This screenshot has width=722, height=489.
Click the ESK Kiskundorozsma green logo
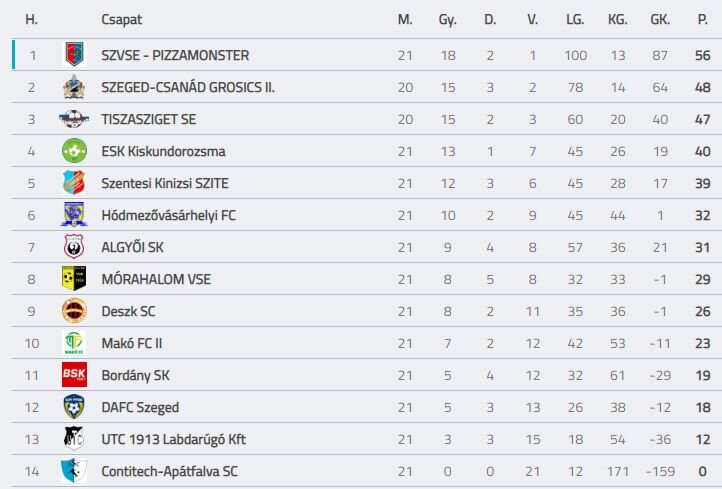coord(74,151)
